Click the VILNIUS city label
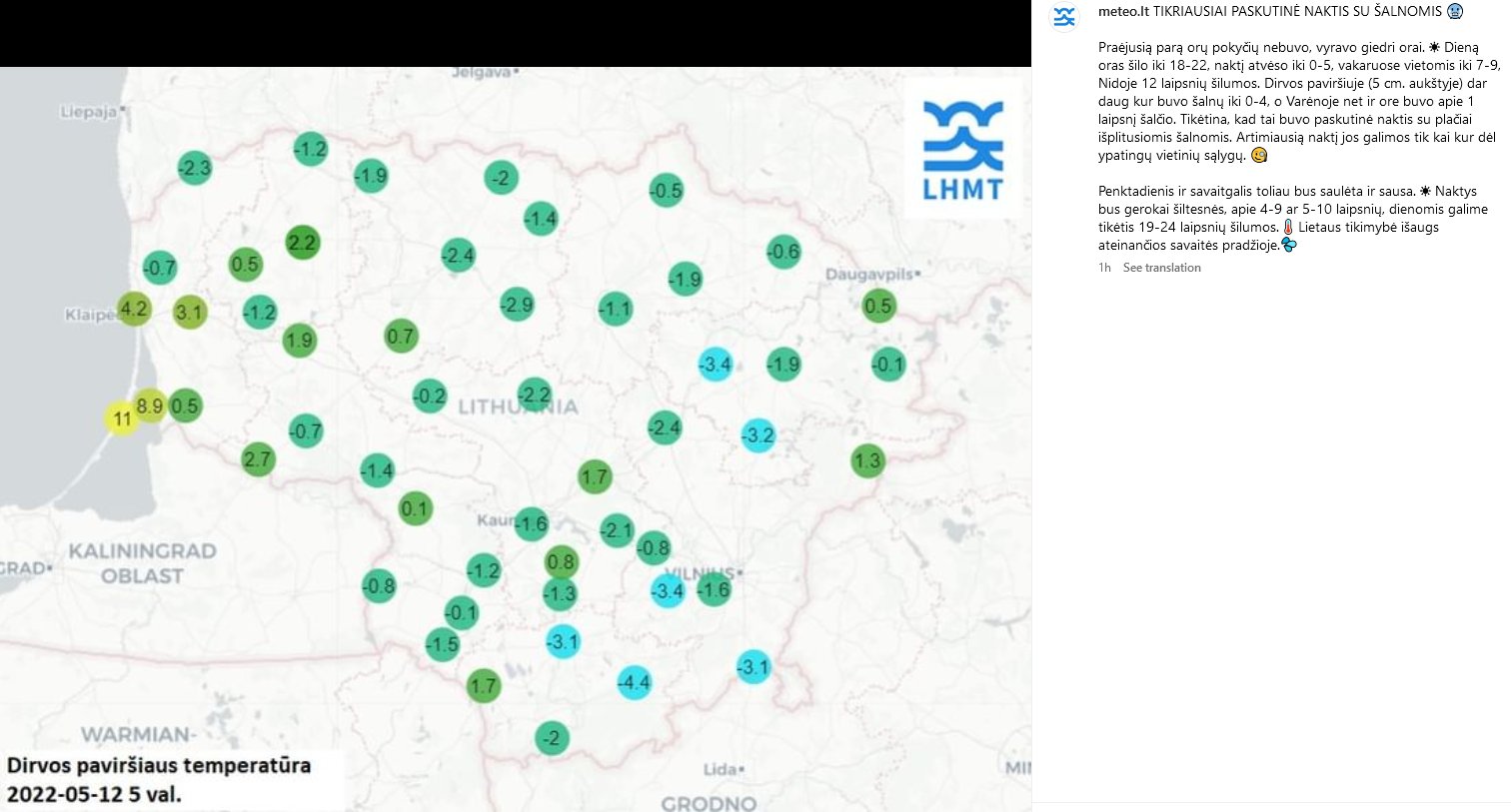Viewport: 1511px width, 812px height. (x=700, y=573)
